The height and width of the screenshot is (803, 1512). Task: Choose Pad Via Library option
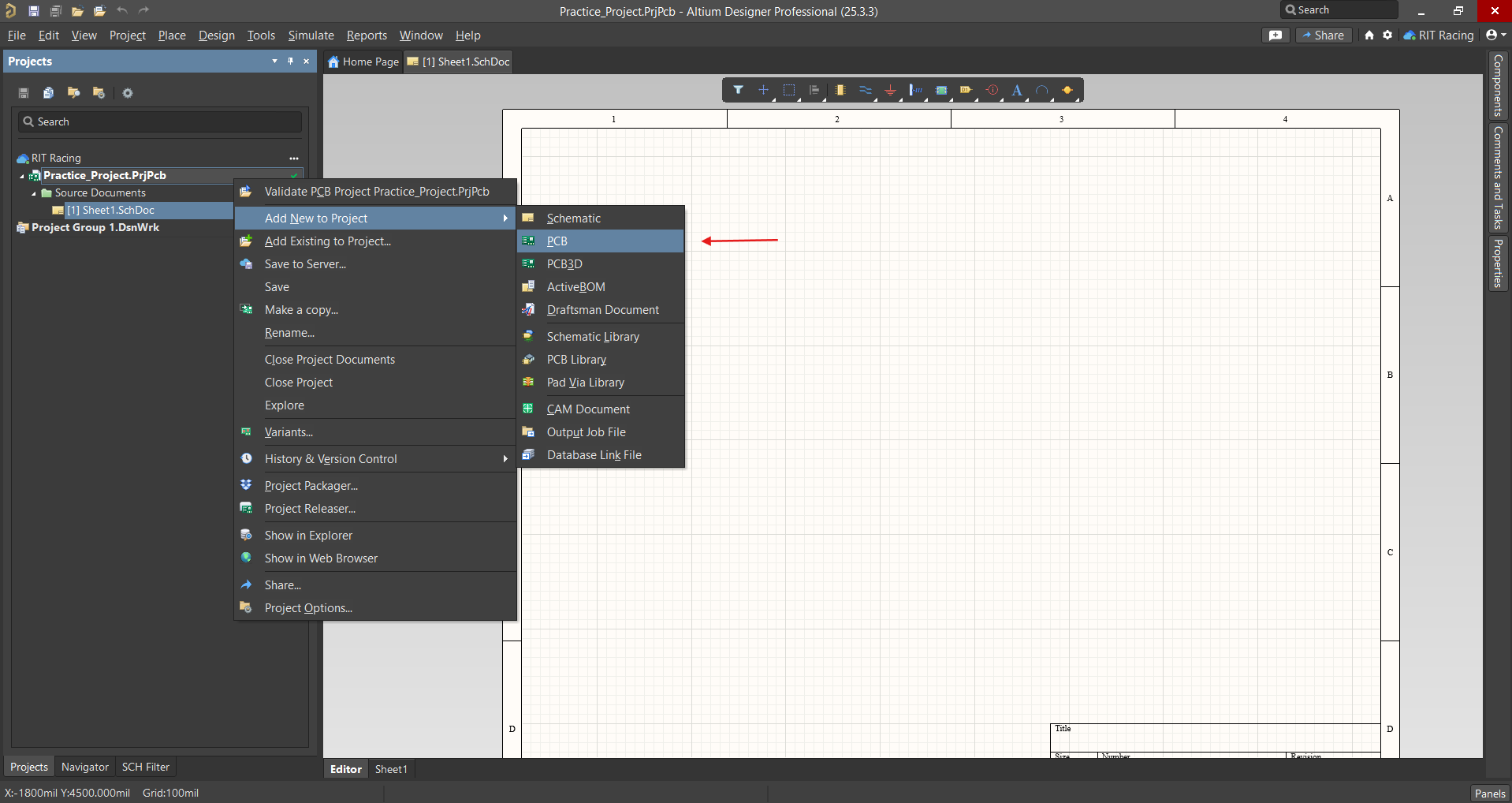click(x=601, y=383)
